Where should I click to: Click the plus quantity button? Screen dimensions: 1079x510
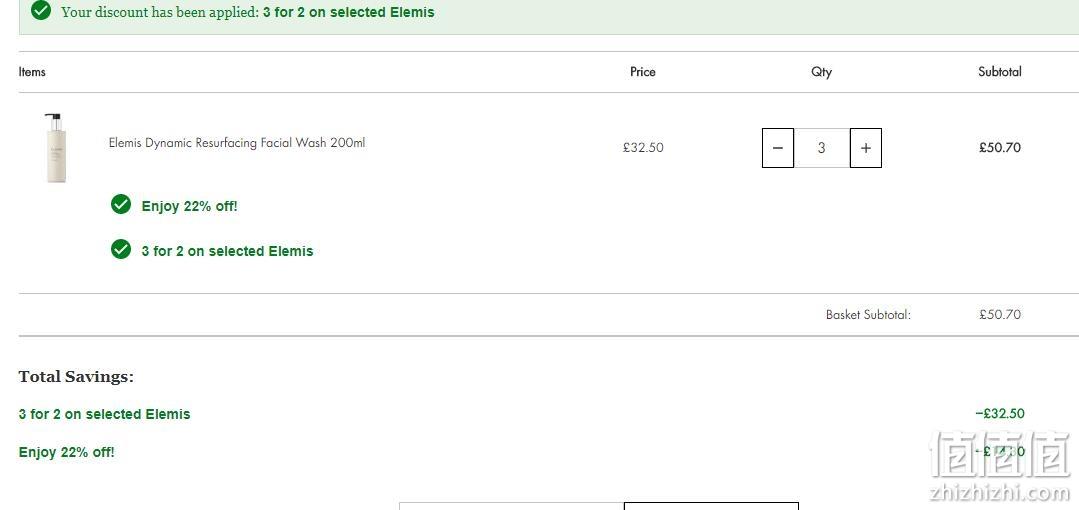click(x=866, y=148)
